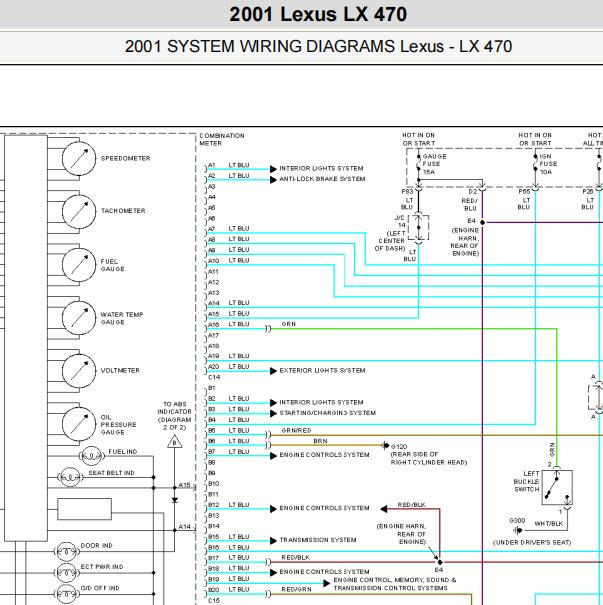Click the COMBINATION METER label

(222, 139)
